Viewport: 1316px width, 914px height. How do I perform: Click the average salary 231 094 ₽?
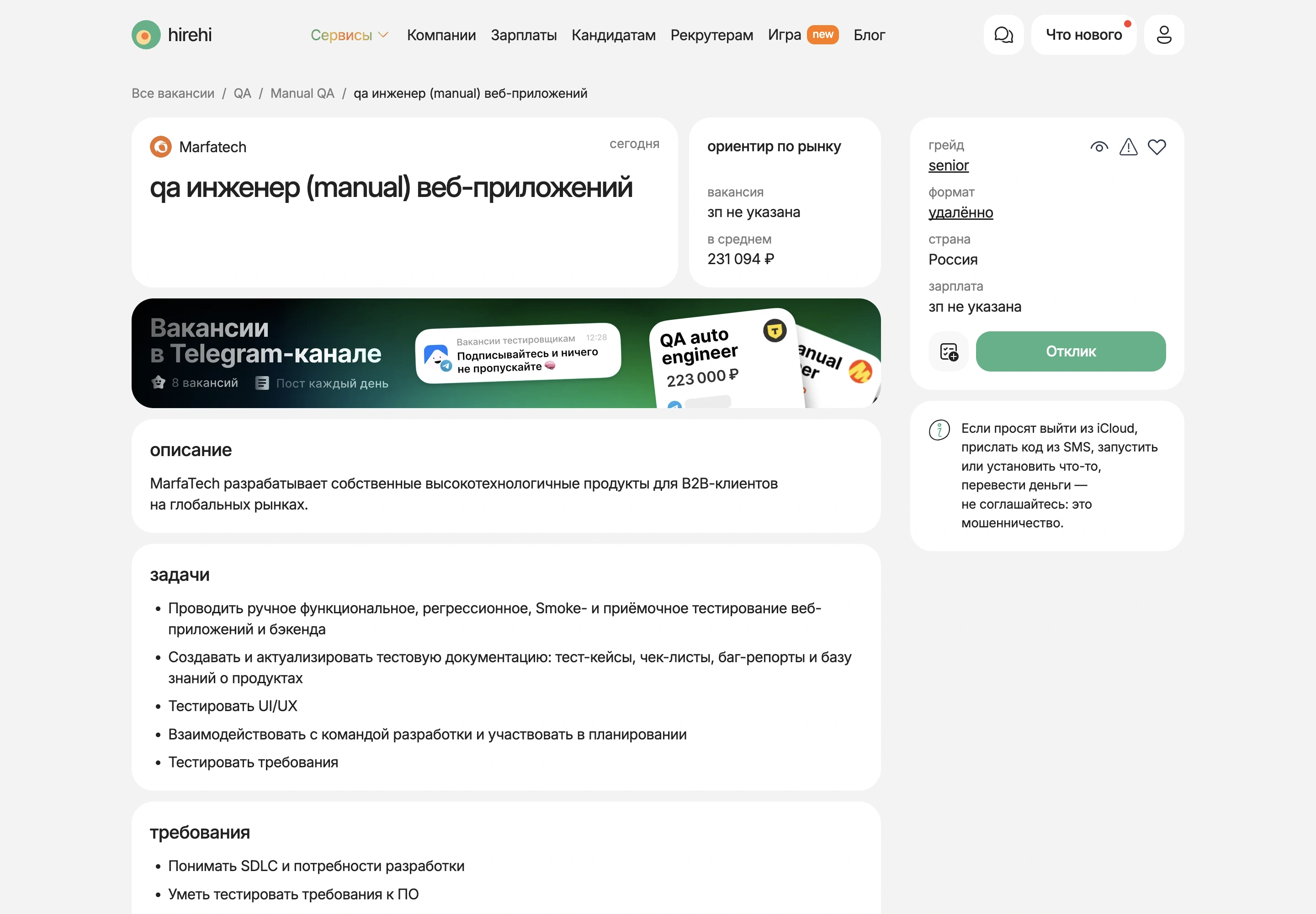[x=740, y=260]
